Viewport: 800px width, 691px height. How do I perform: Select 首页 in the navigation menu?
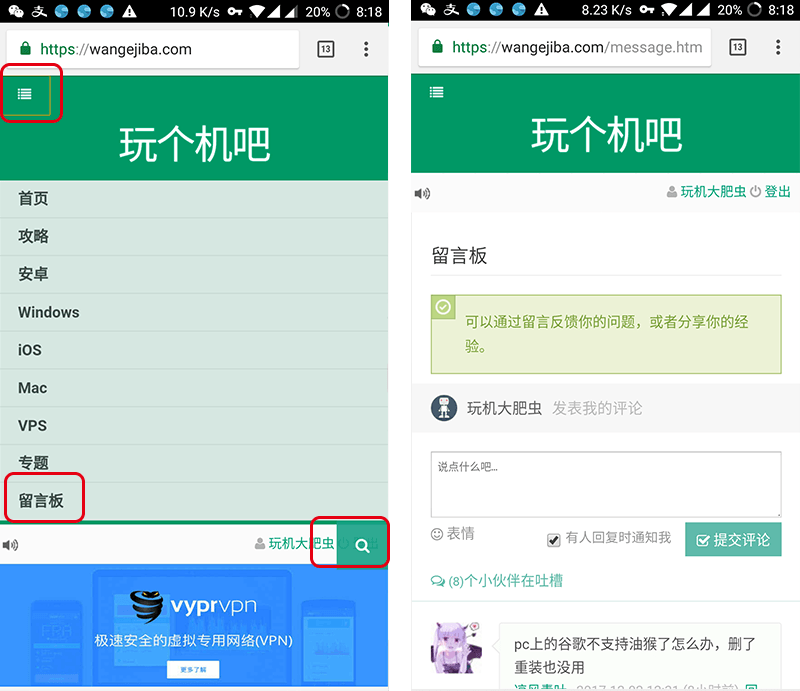click(33, 199)
